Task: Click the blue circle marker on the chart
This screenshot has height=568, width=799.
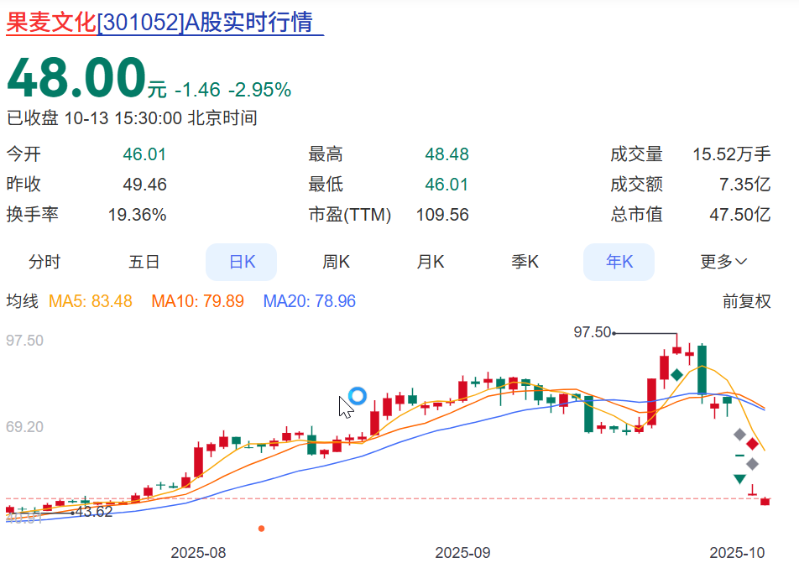Action: (x=356, y=396)
